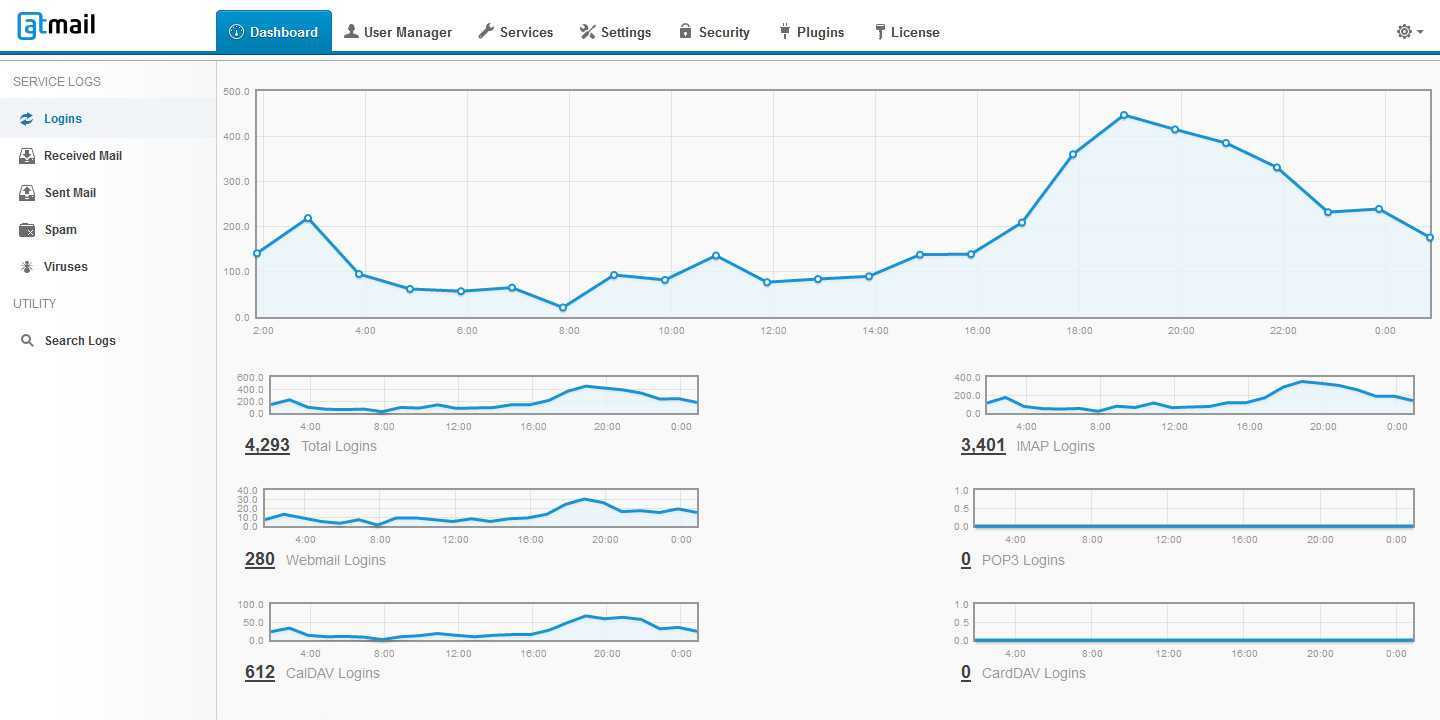
Task: Click the Spam folder icon
Action: [x=27, y=230]
